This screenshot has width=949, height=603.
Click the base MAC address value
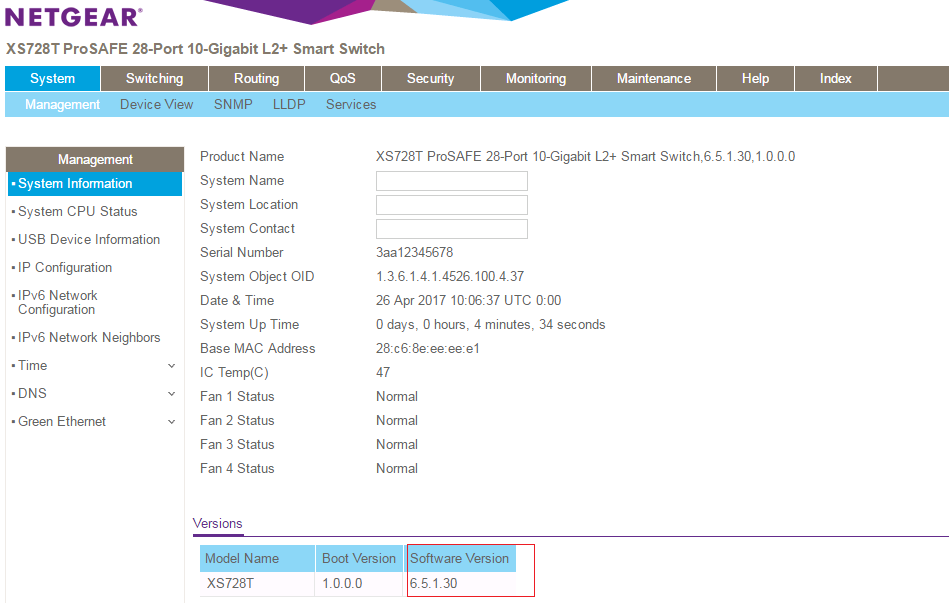[428, 349]
